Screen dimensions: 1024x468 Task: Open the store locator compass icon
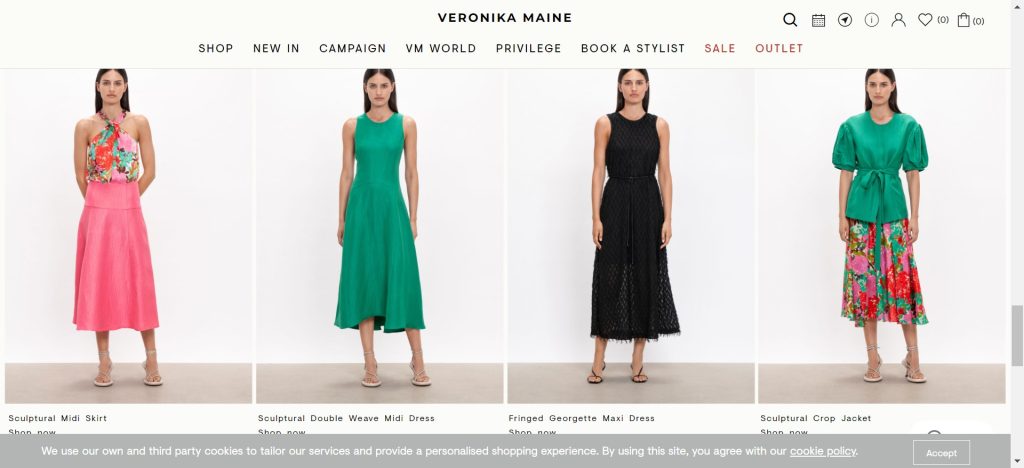pyautogui.click(x=845, y=20)
